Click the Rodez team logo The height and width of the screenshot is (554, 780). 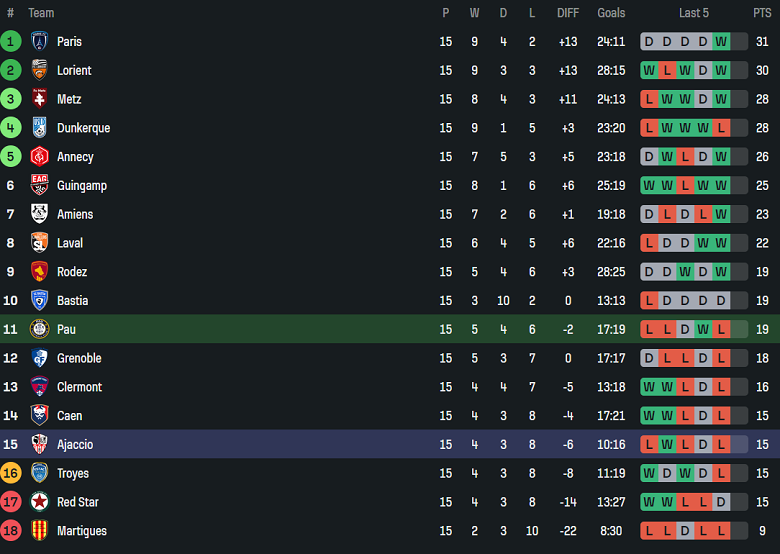(39, 272)
